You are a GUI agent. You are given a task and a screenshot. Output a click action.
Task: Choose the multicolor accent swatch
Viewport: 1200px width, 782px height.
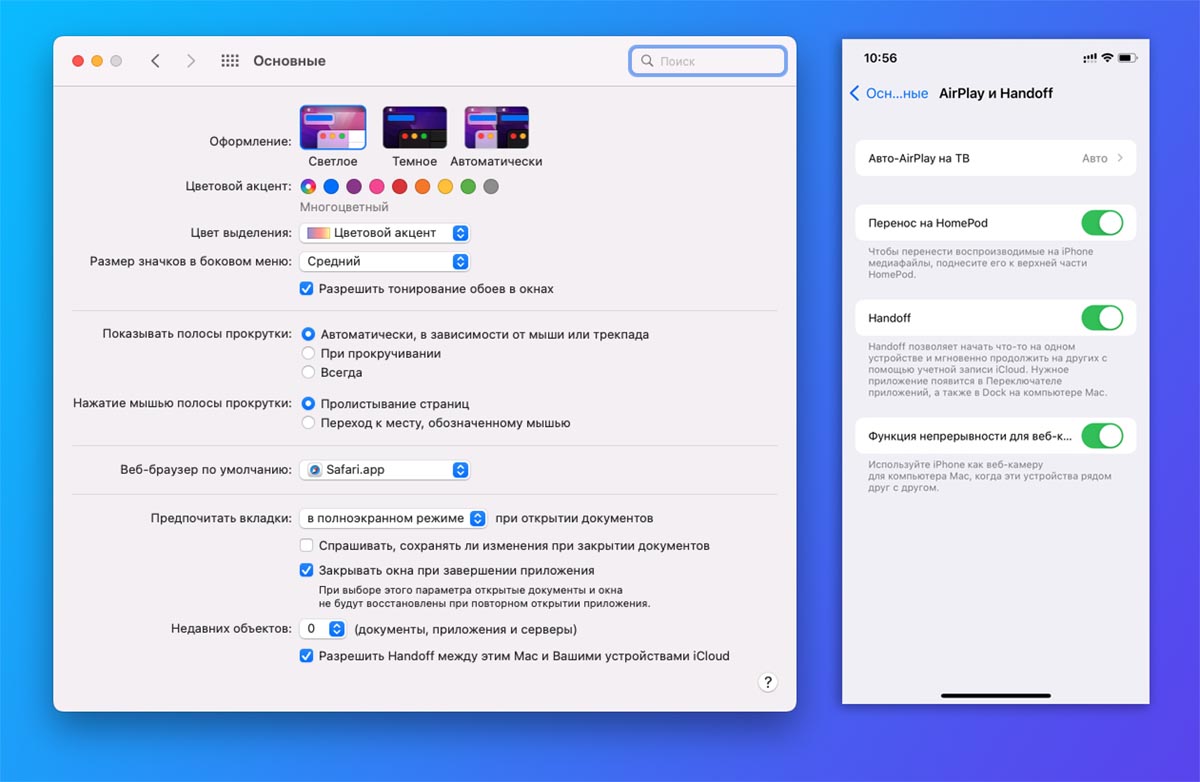[x=308, y=186]
